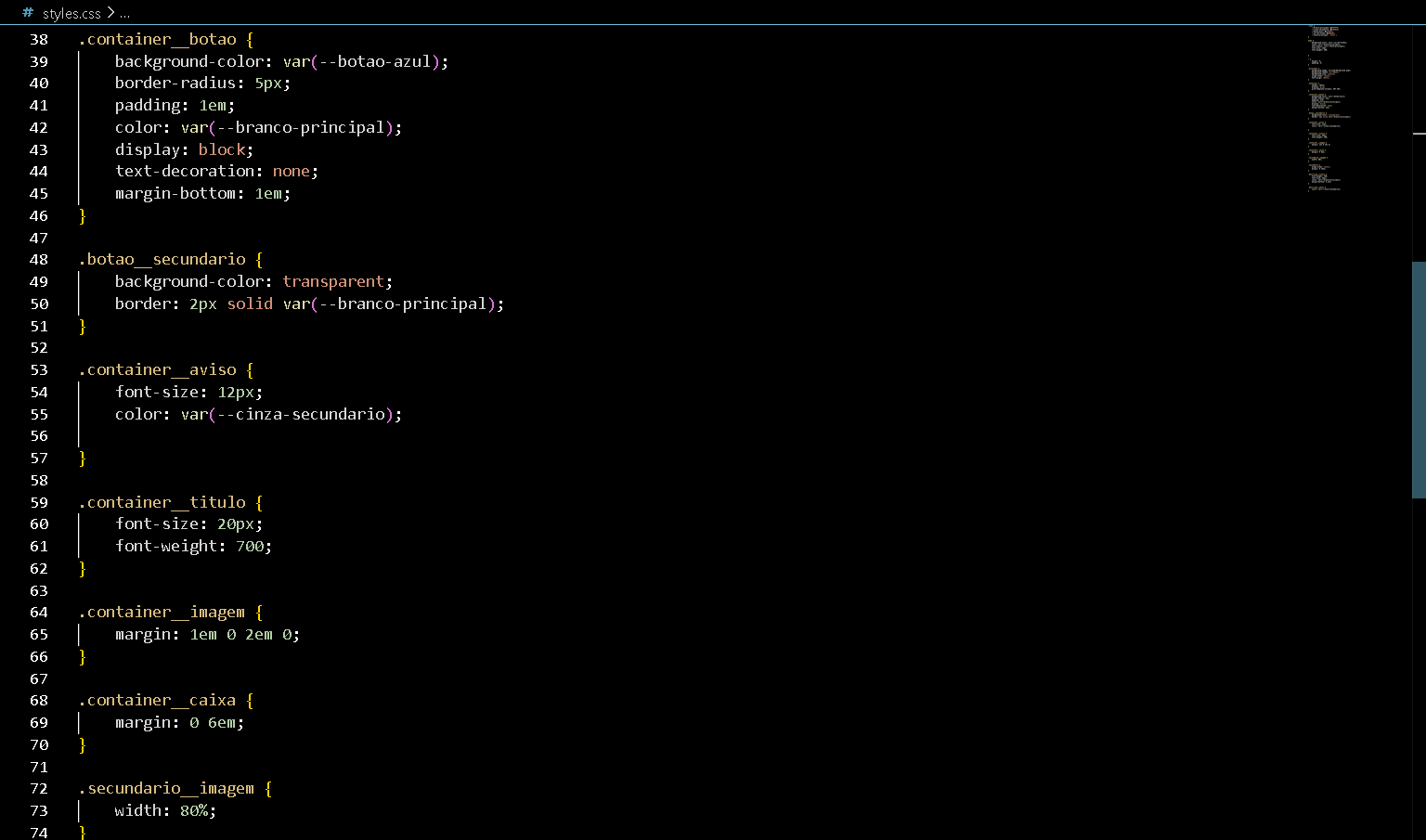Click the transparent value on line 49
1426x840 pixels.
click(333, 281)
